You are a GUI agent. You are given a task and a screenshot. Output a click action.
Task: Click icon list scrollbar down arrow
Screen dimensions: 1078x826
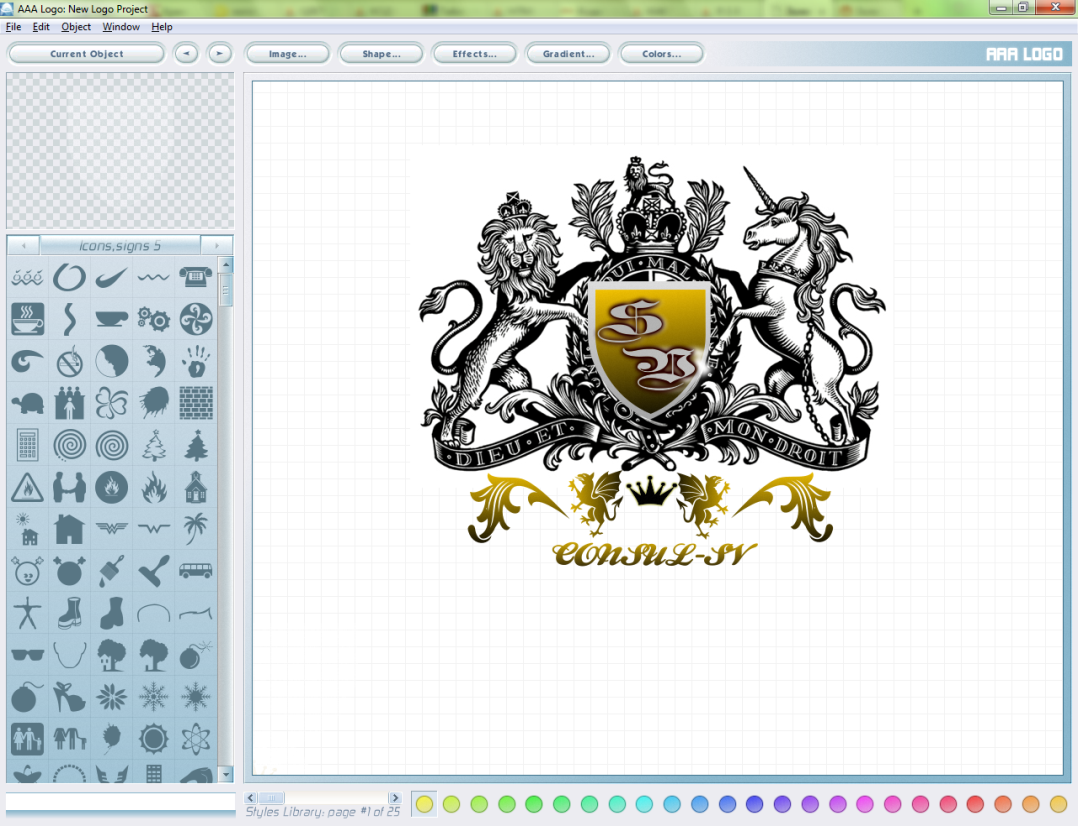pyautogui.click(x=226, y=774)
